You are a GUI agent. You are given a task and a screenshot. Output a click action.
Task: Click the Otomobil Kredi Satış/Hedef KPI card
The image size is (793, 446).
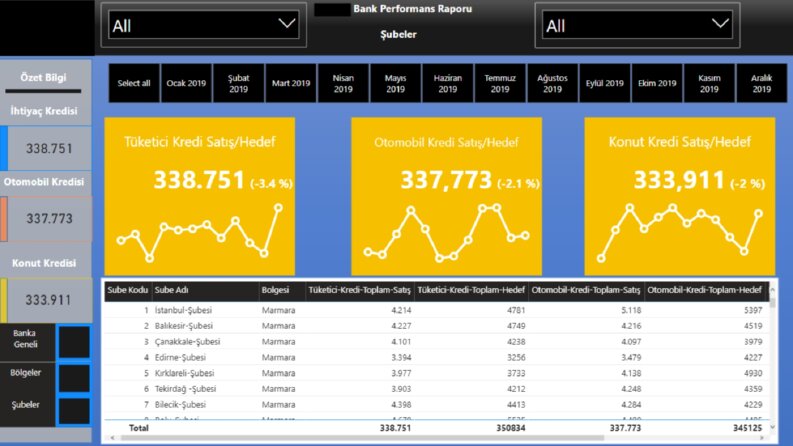coord(447,197)
